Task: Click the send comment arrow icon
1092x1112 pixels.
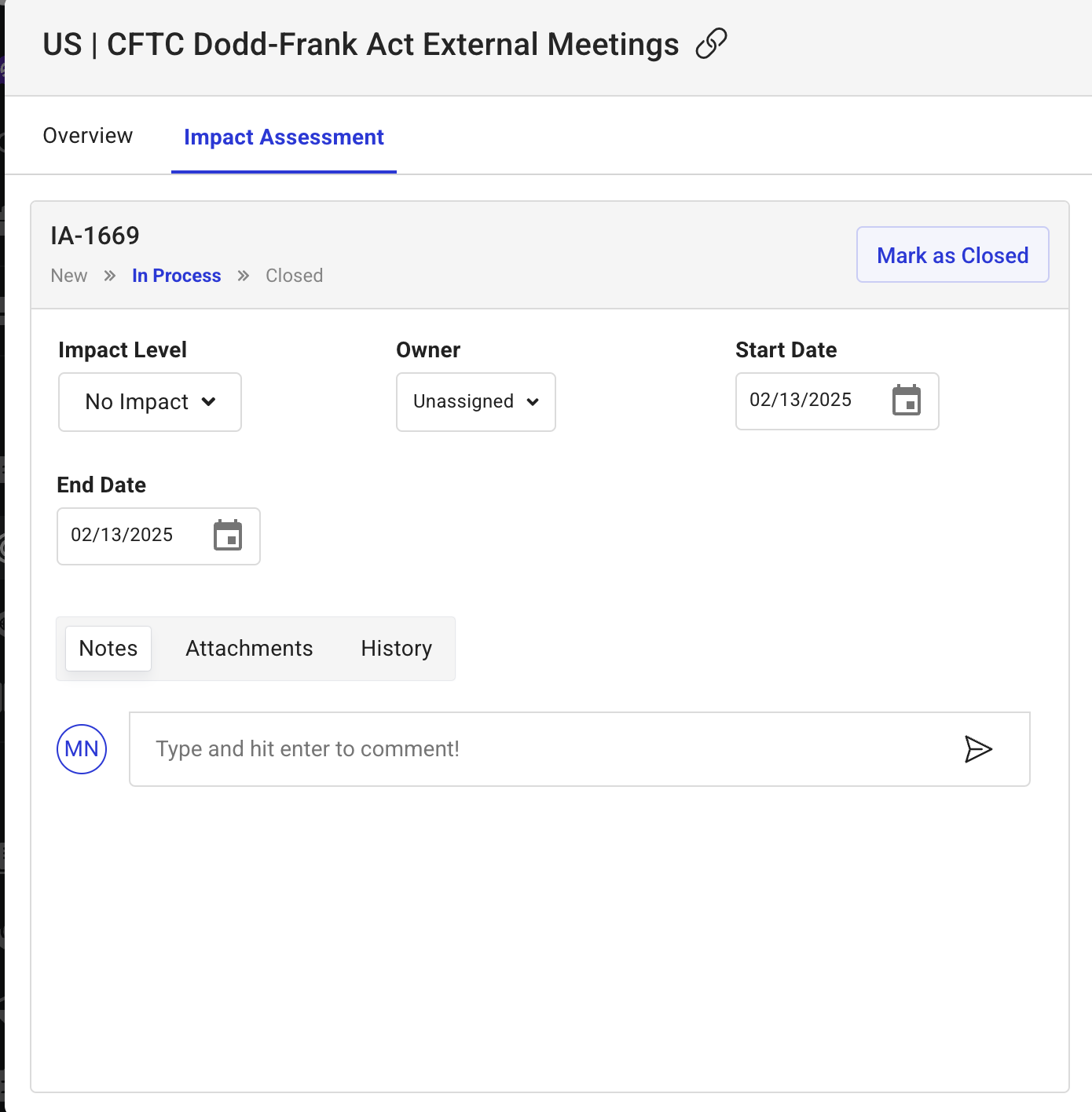Action: coord(978,749)
